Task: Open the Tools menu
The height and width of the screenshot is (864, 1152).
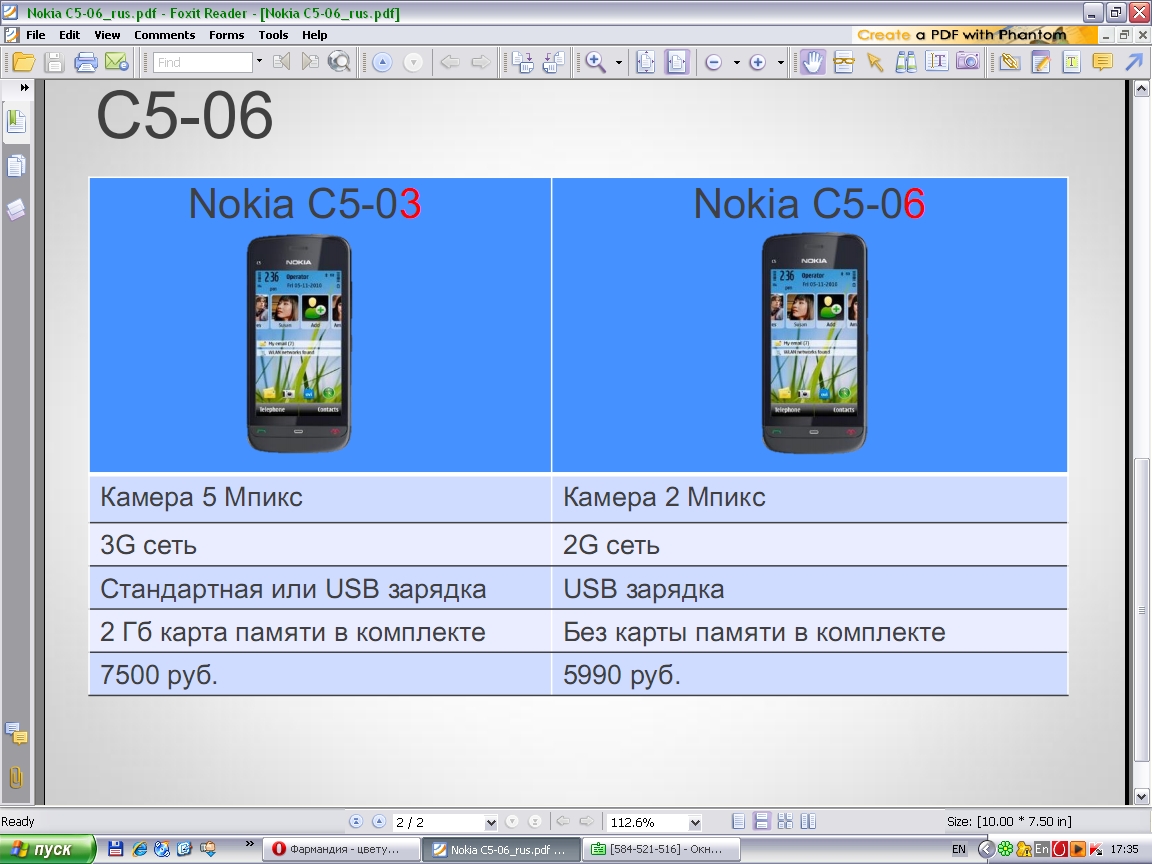Action: 273,35
